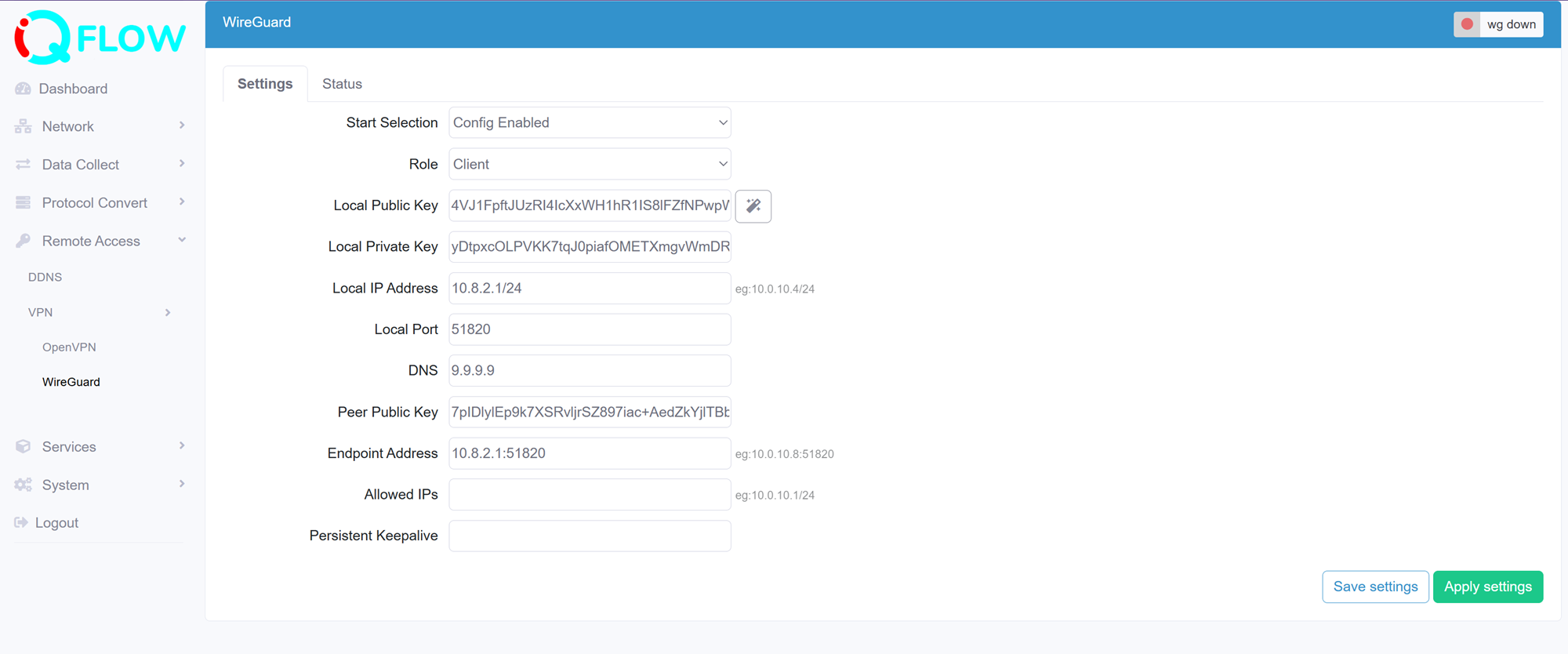
Task: Click the System gears icon
Action: point(23,485)
